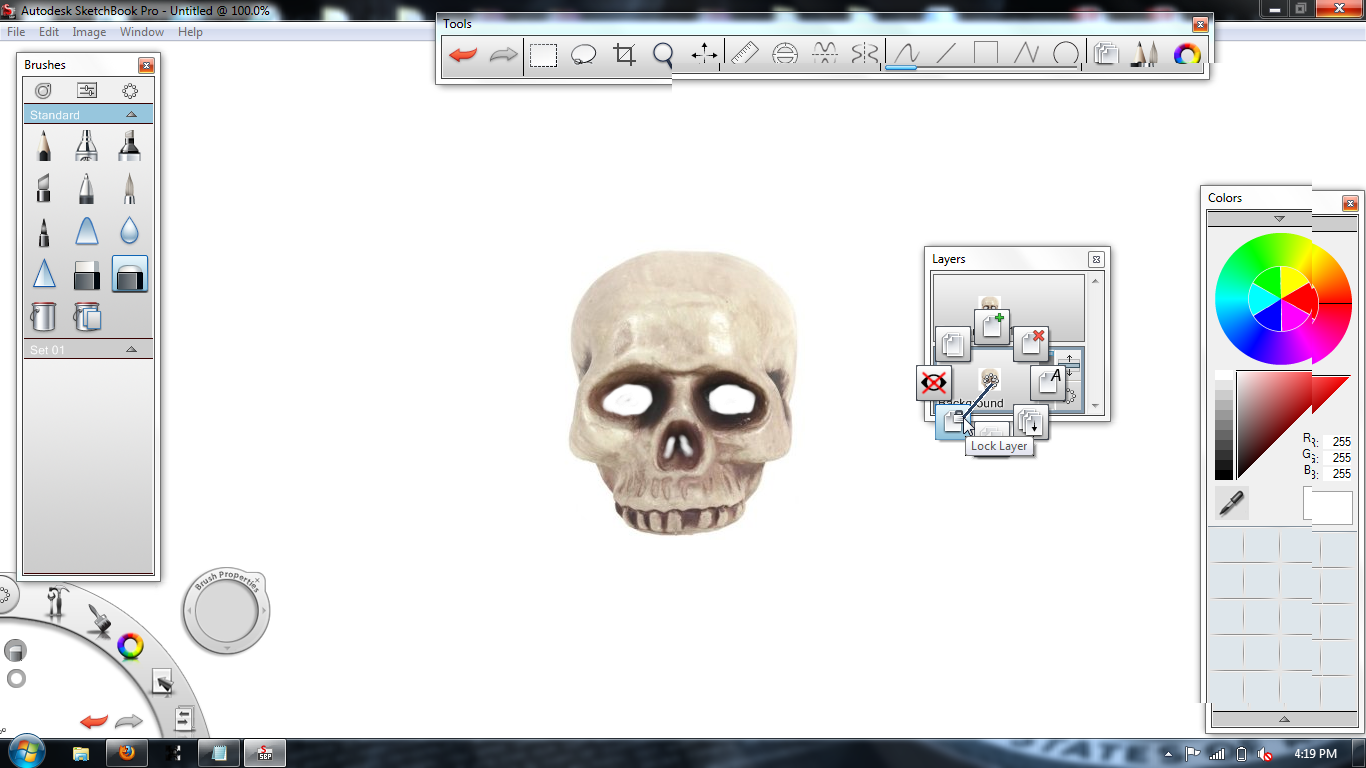Select the Ballpoint pen brush

click(87, 188)
